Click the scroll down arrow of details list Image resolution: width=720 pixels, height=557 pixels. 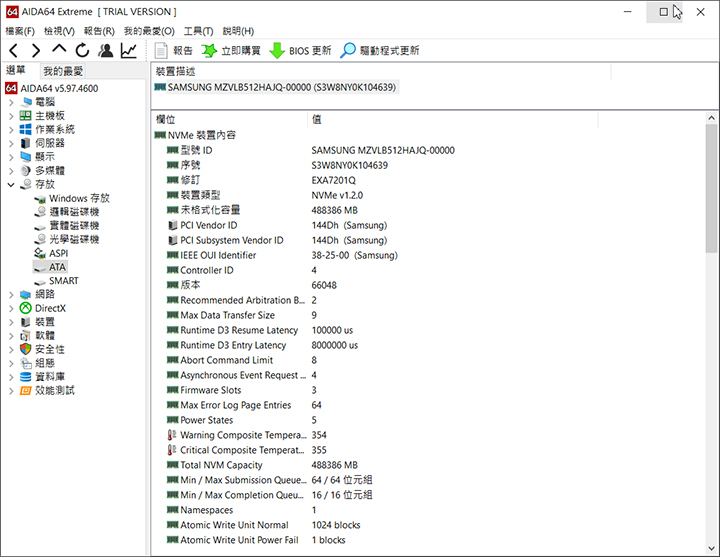(711, 548)
